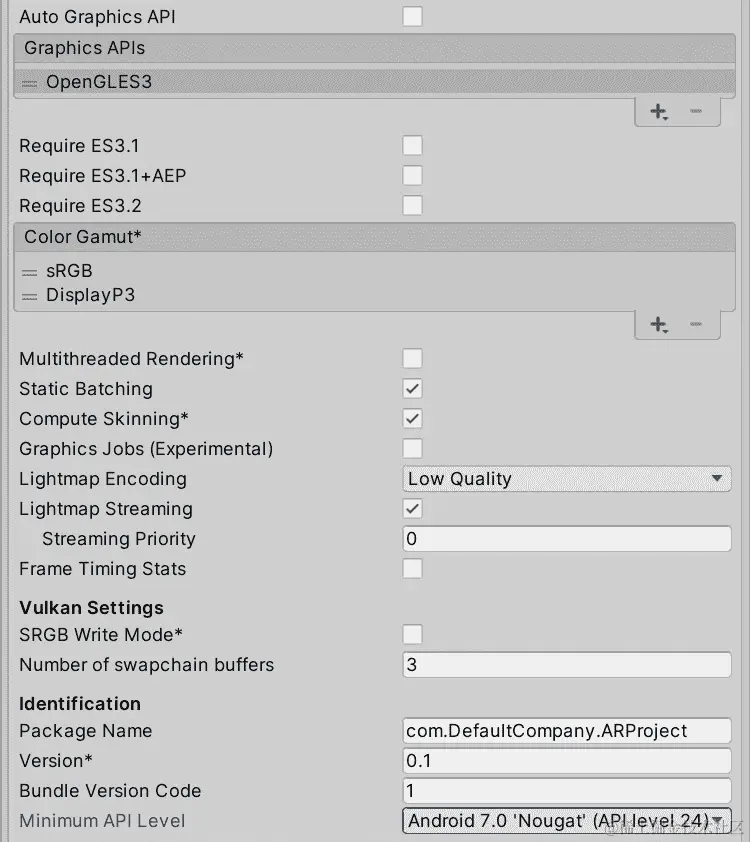Uncheck the Lightmap Streaming option
The height and width of the screenshot is (842, 750).
(412, 509)
